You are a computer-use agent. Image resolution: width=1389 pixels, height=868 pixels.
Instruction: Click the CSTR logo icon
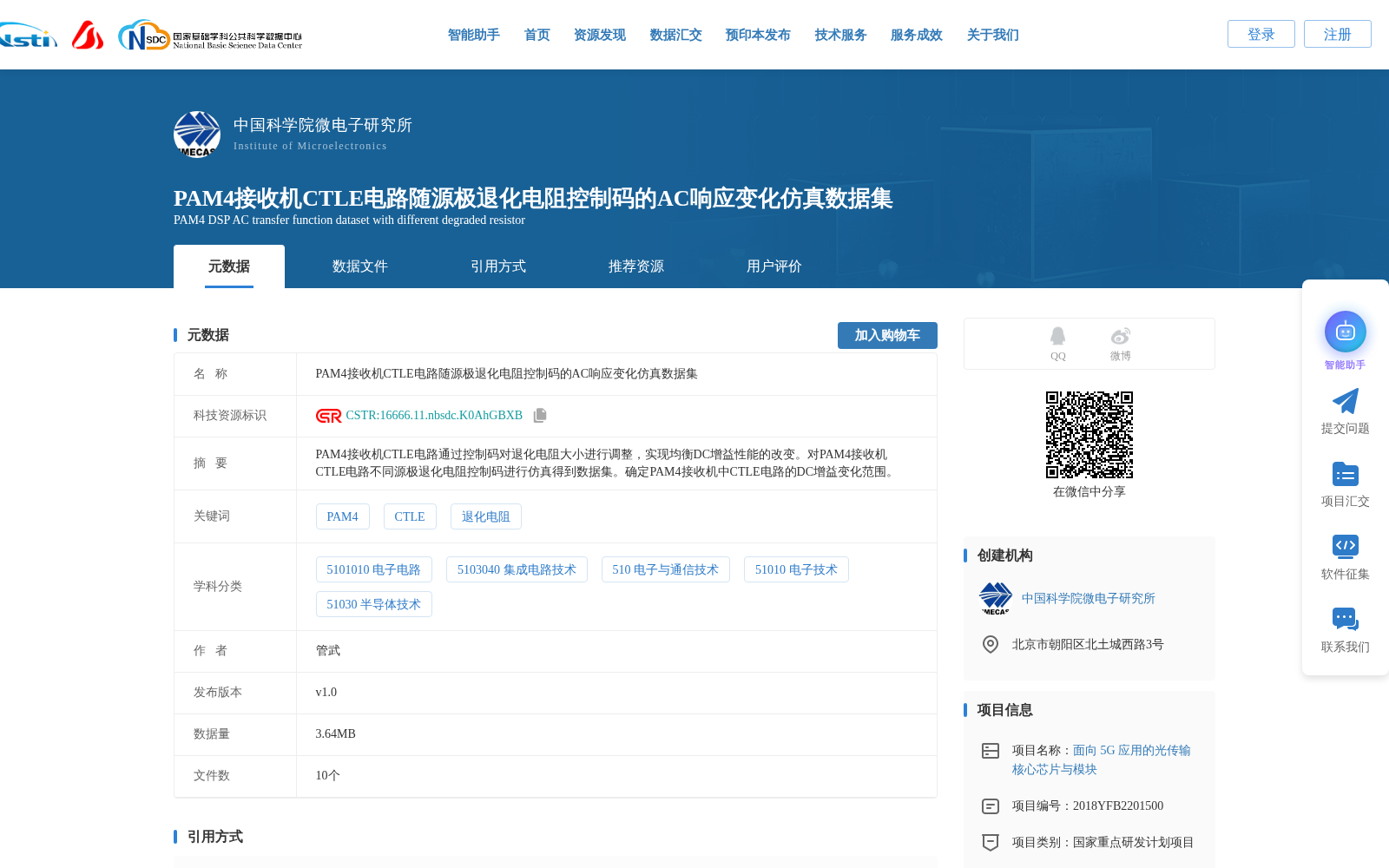pos(329,416)
